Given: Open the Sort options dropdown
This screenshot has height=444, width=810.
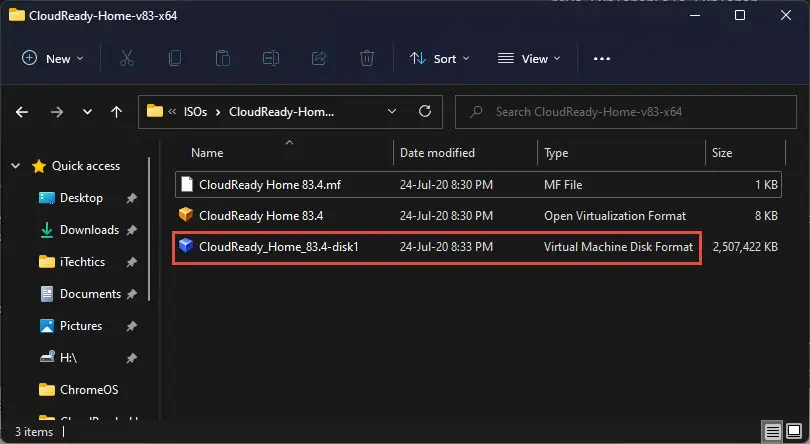Looking at the screenshot, I should coord(440,58).
